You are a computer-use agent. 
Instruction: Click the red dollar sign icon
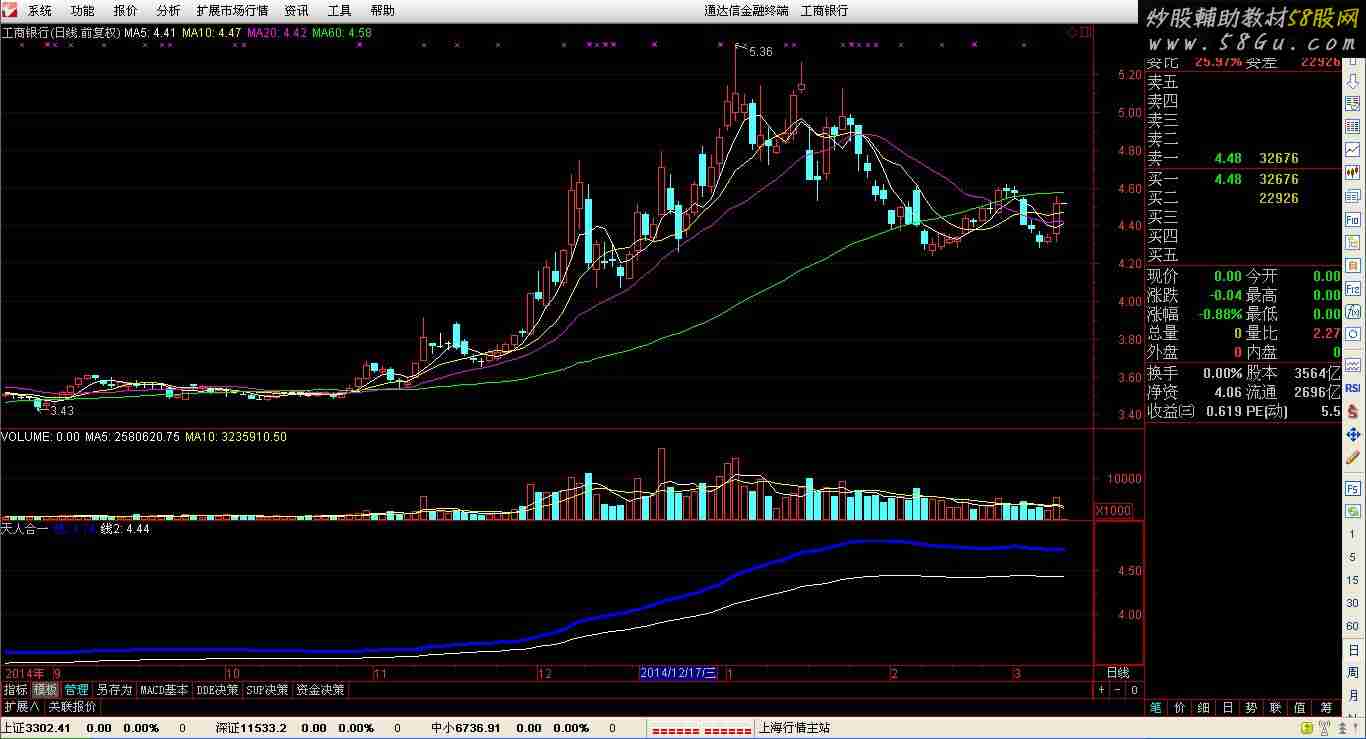click(1352, 410)
